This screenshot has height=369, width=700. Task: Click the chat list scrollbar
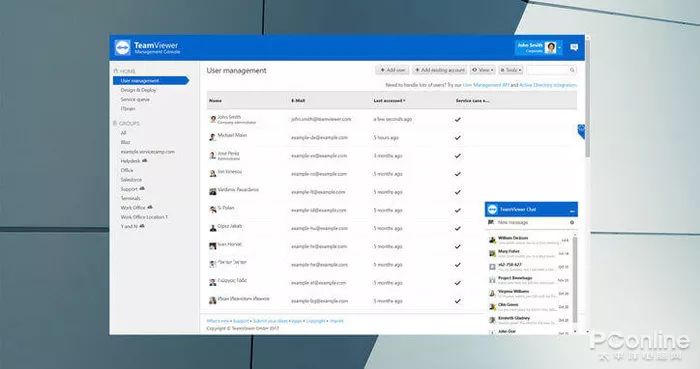pos(575,279)
